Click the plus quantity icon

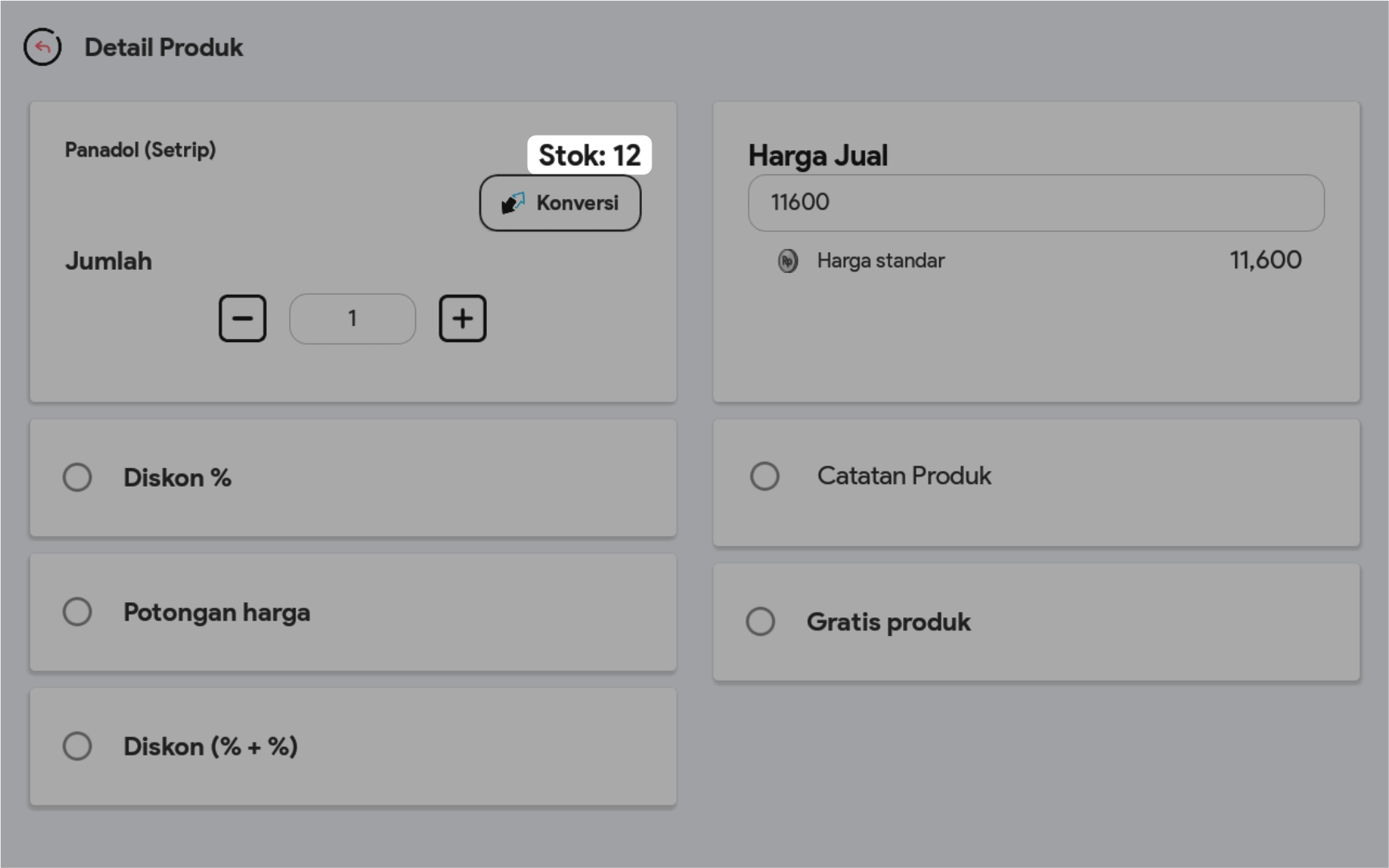[x=463, y=319]
